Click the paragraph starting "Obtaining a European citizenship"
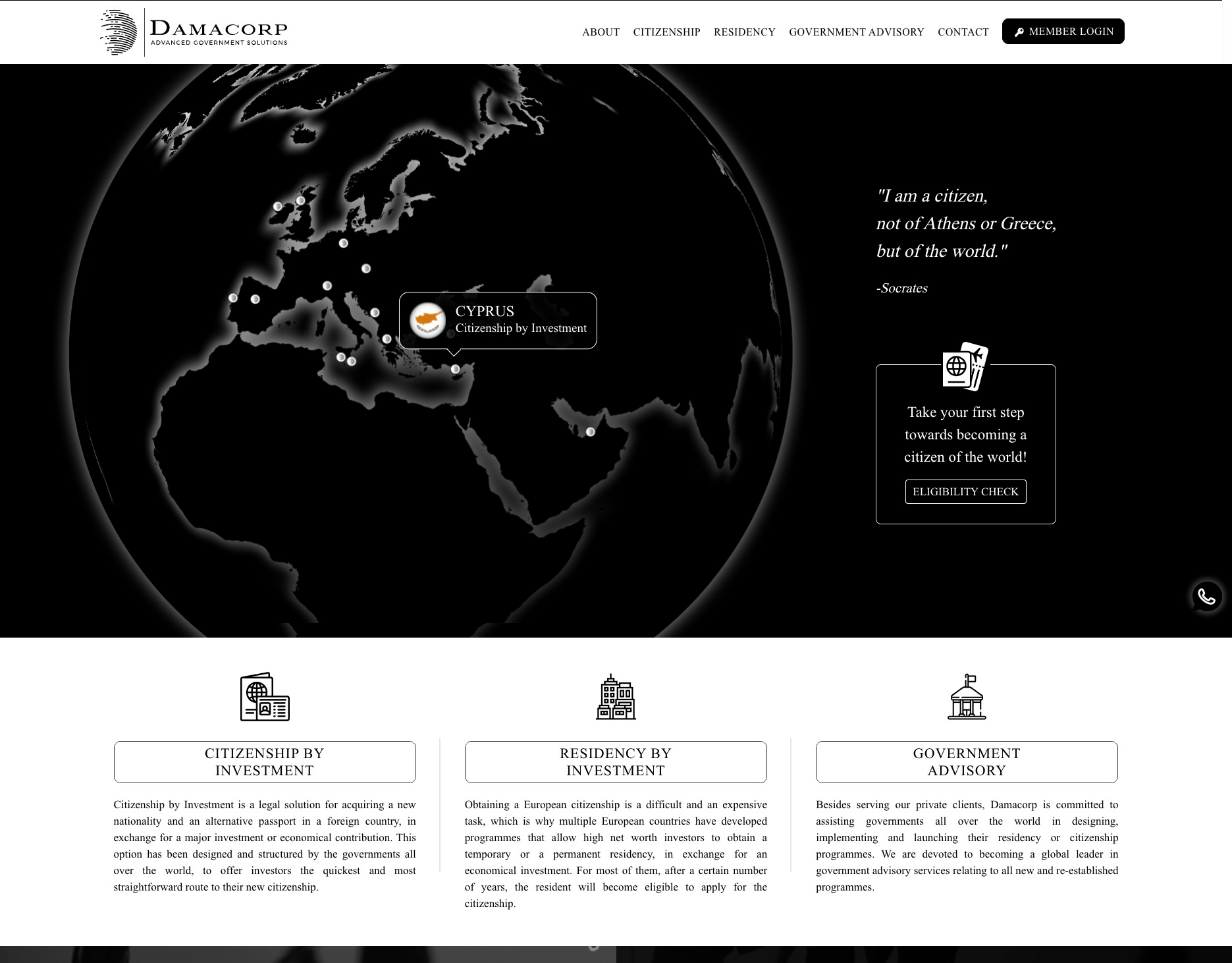1232x963 pixels. (x=616, y=854)
